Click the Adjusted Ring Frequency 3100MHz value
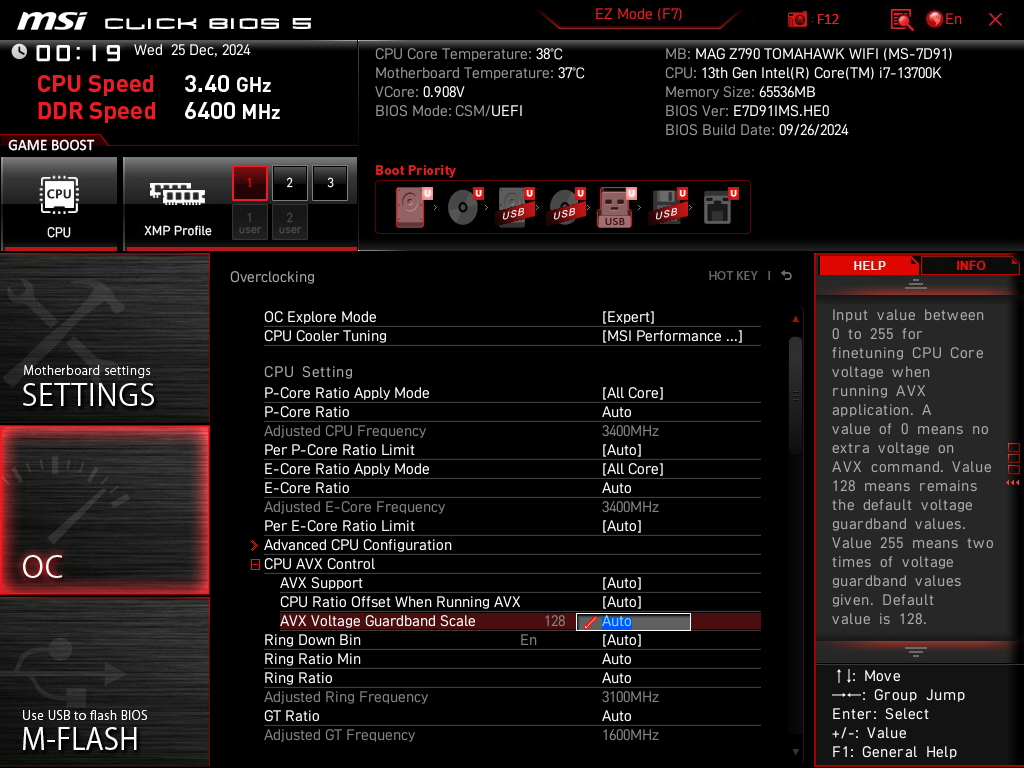This screenshot has height=768, width=1024. [630, 697]
